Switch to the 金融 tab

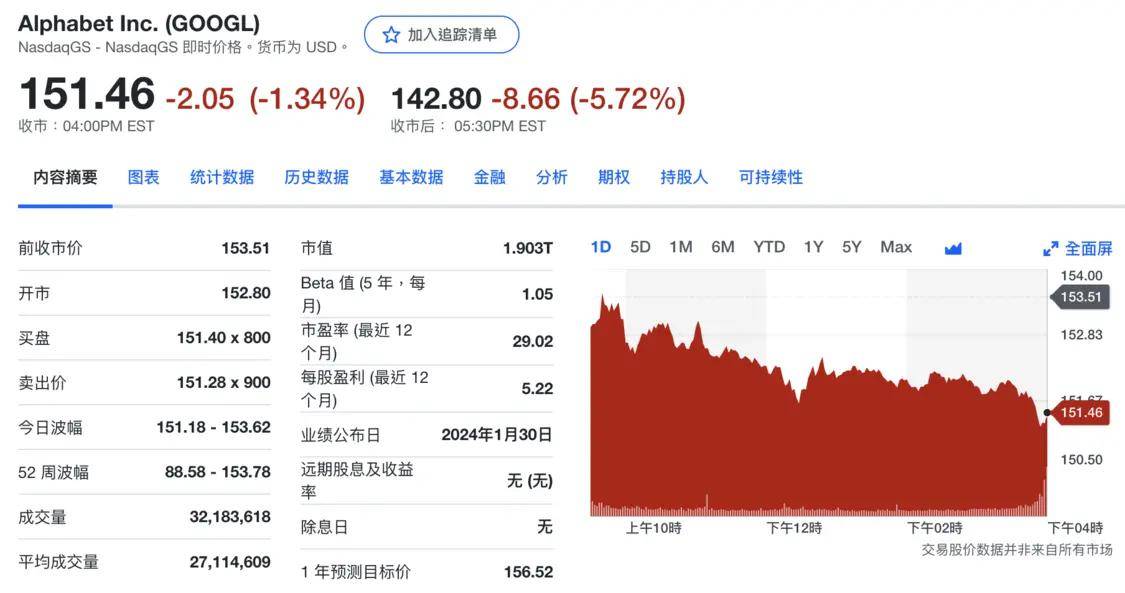489,177
